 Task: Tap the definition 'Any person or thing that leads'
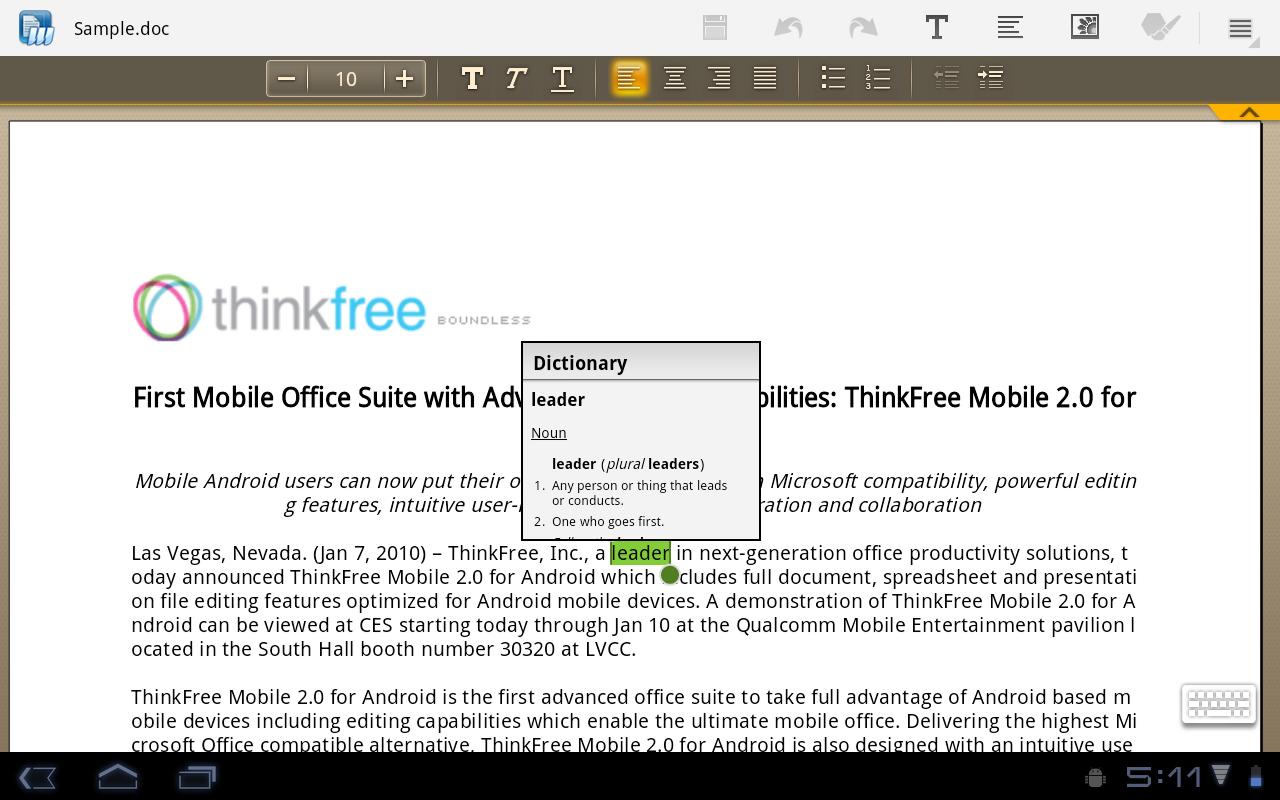click(639, 486)
